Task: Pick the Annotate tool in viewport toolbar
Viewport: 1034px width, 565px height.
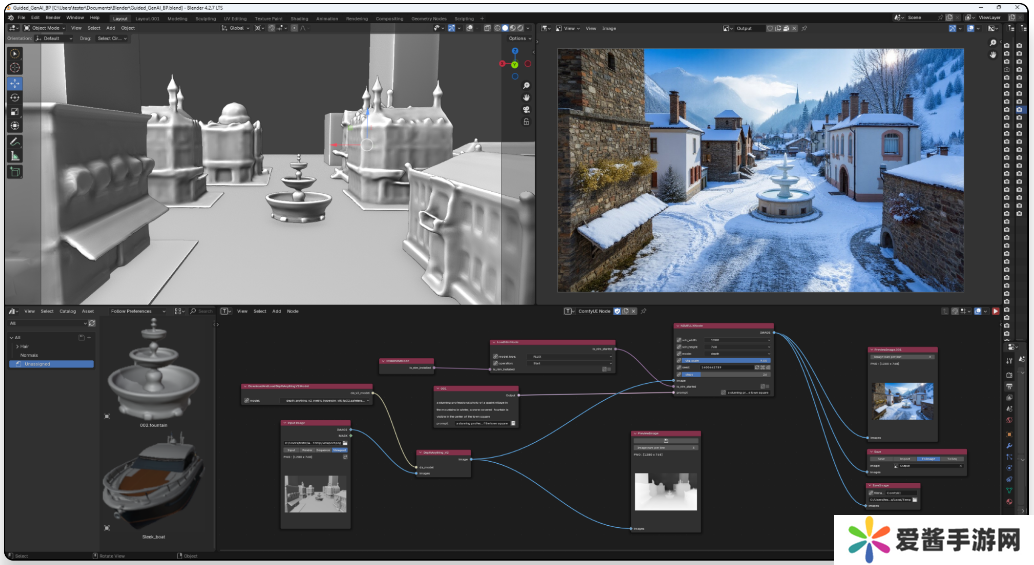Action: pyautogui.click(x=15, y=142)
